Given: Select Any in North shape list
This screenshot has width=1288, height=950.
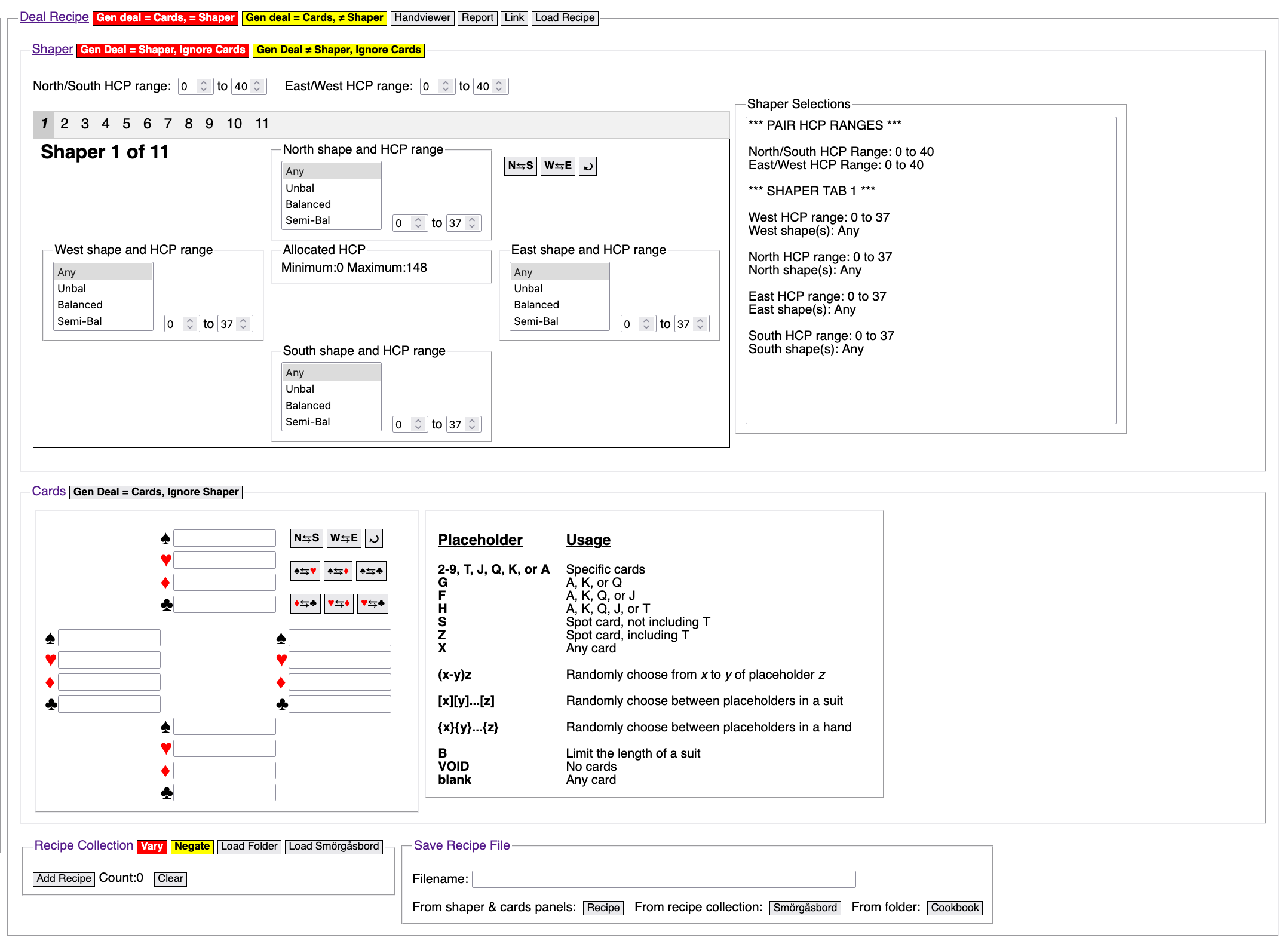Looking at the screenshot, I should (332, 171).
